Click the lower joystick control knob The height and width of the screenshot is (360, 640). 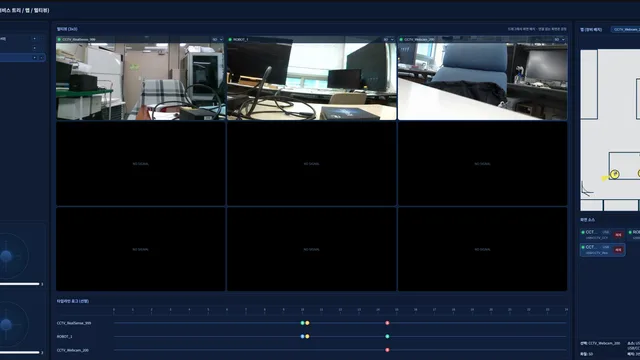pyautogui.click(x=6, y=324)
